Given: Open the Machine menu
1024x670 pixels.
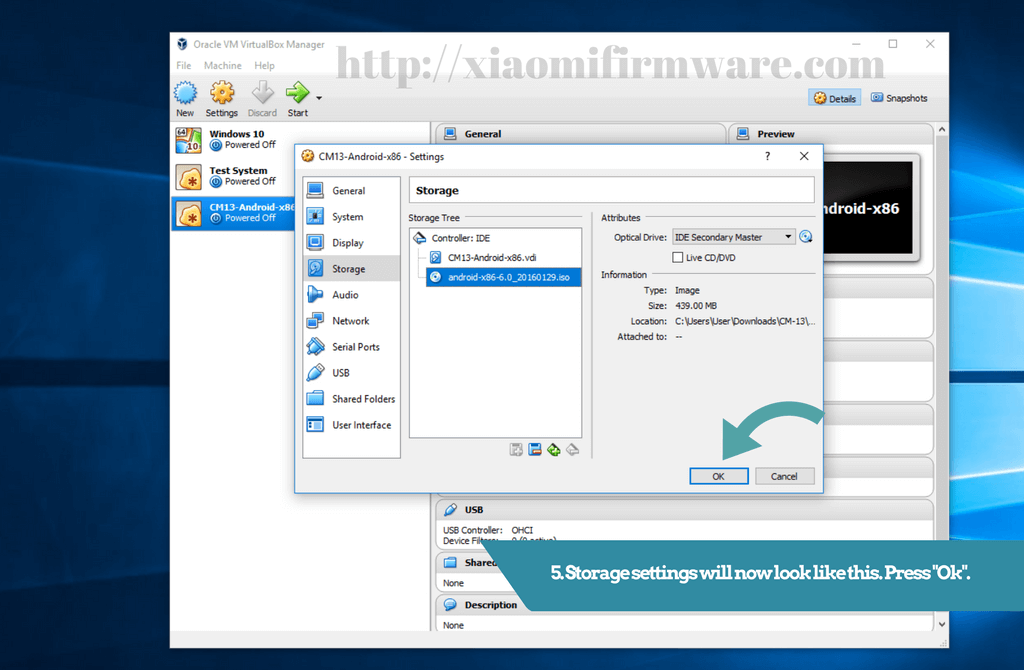Looking at the screenshot, I should click(223, 65).
